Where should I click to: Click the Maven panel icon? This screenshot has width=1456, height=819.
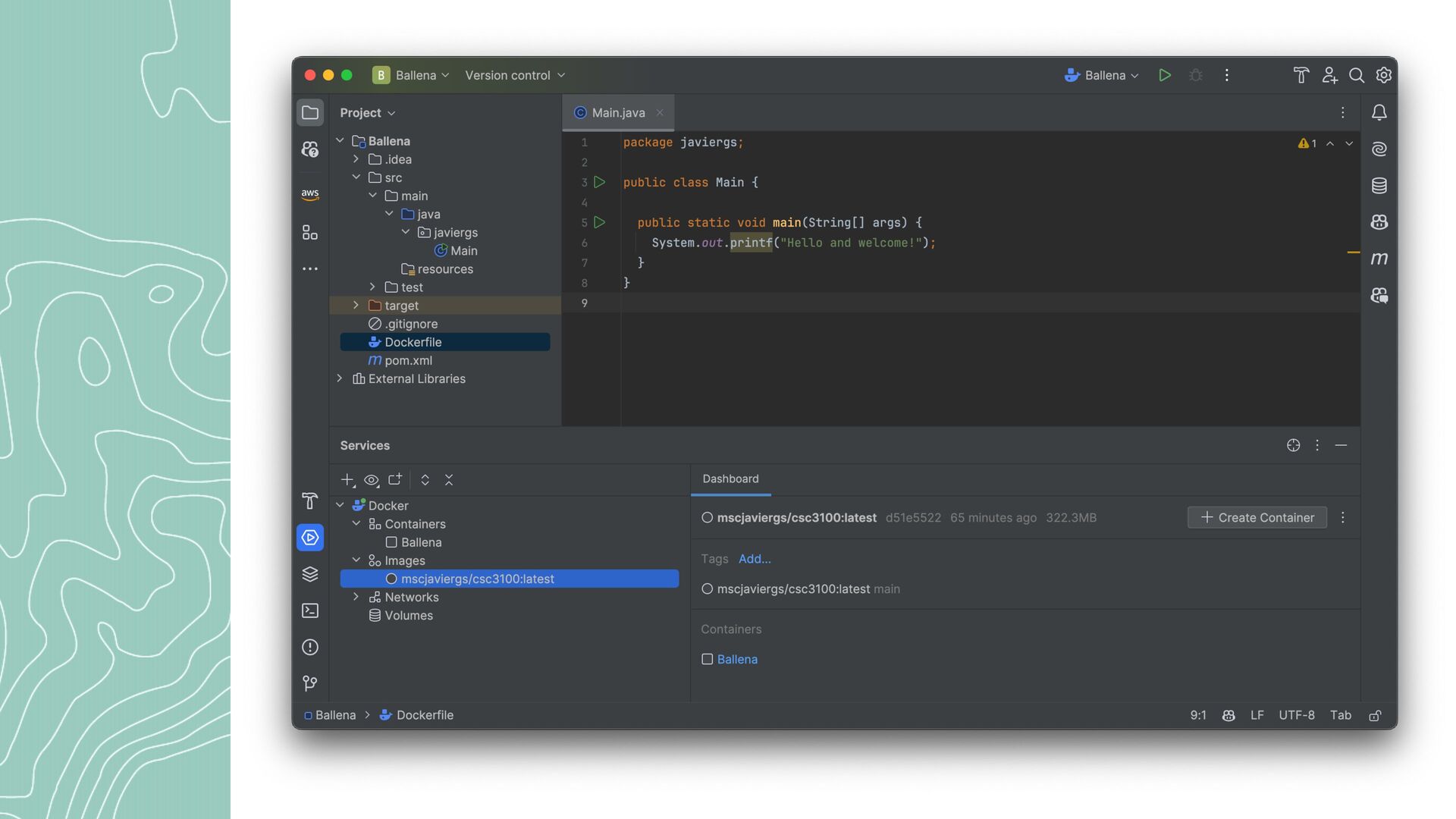click(x=1379, y=259)
